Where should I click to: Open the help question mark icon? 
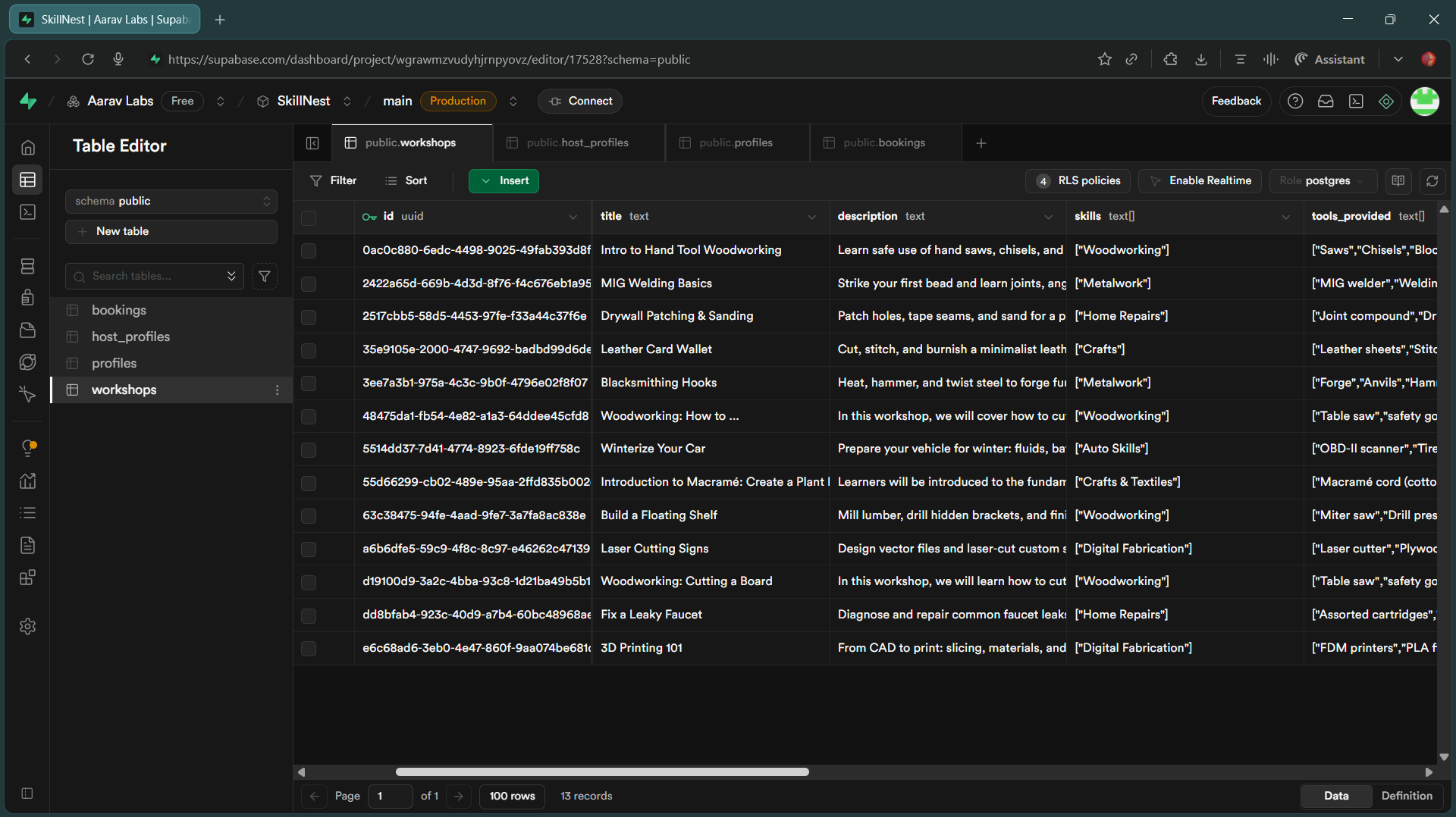(1295, 101)
